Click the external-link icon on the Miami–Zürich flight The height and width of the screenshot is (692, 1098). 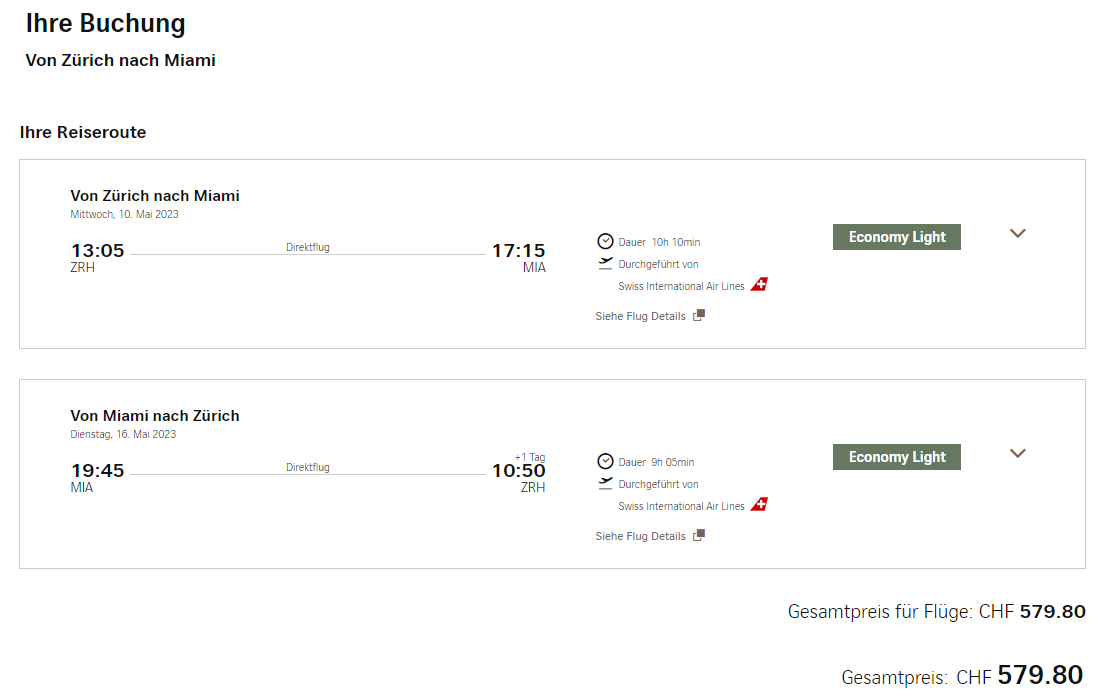699,535
